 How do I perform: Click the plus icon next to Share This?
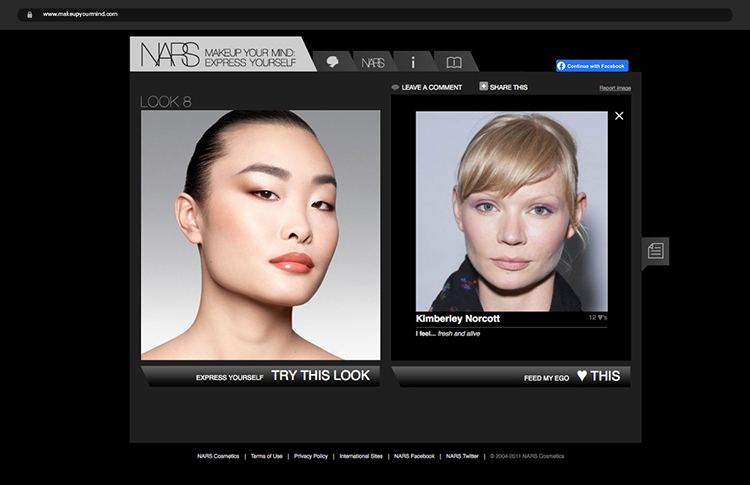coord(484,87)
